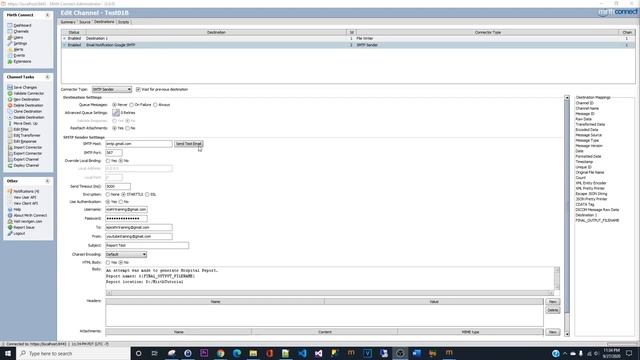Click the Logout key icon

click(x=10, y=233)
